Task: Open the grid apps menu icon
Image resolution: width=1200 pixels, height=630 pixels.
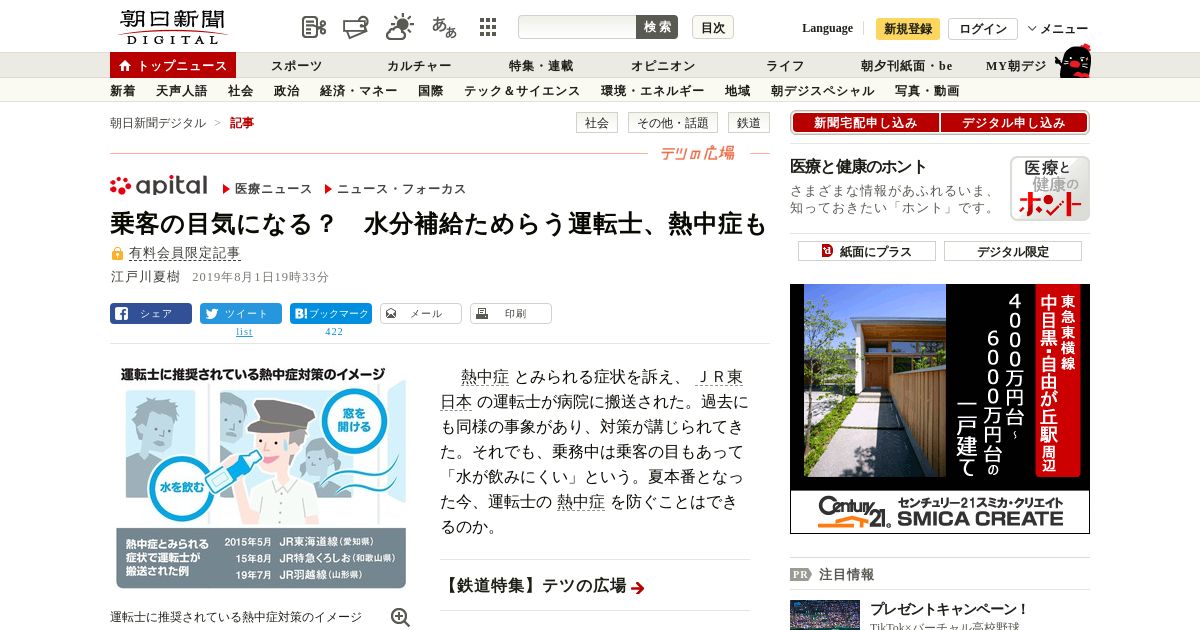Action: [488, 27]
